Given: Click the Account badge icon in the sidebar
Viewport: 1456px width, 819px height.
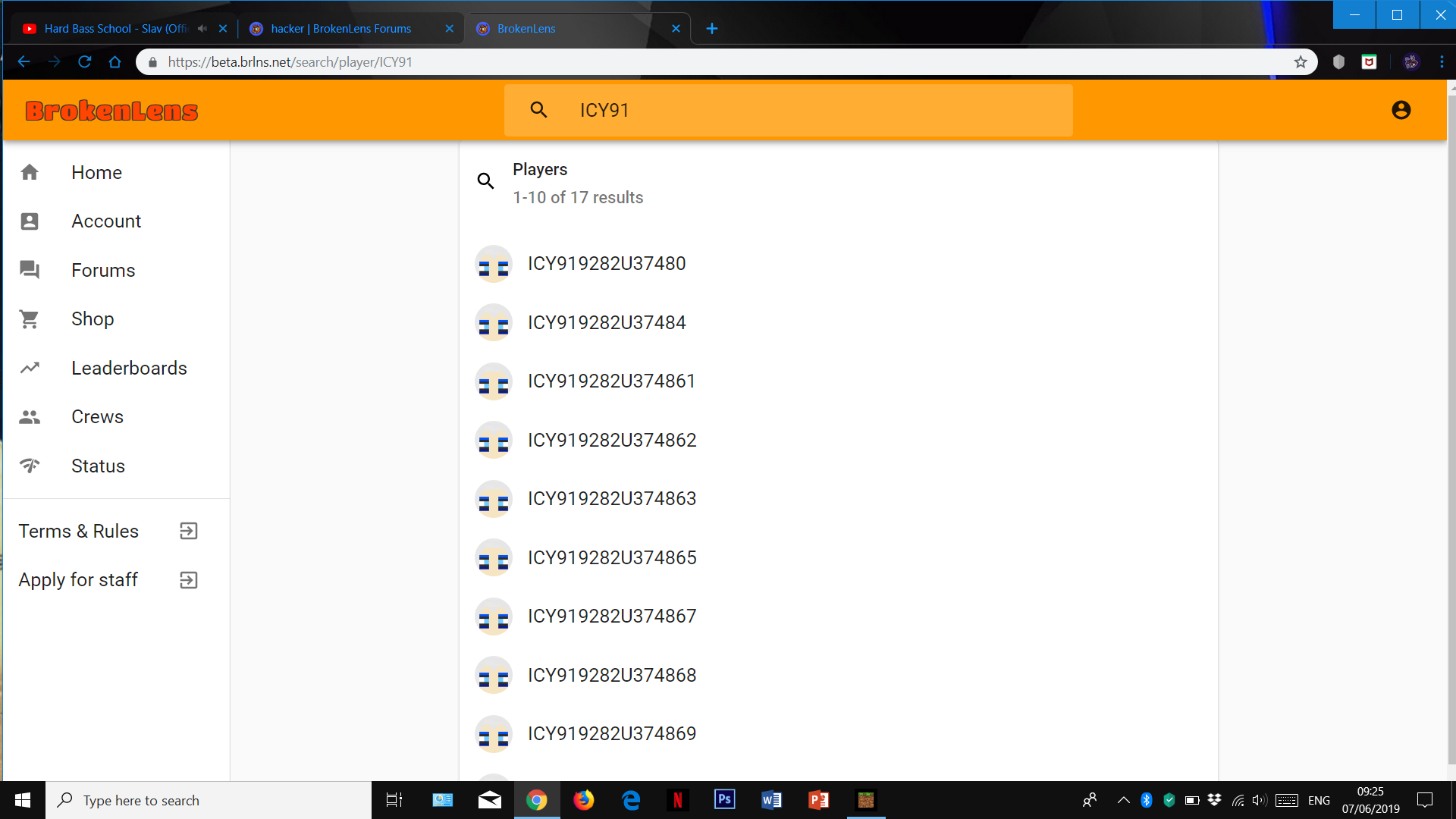Looking at the screenshot, I should click(x=30, y=221).
